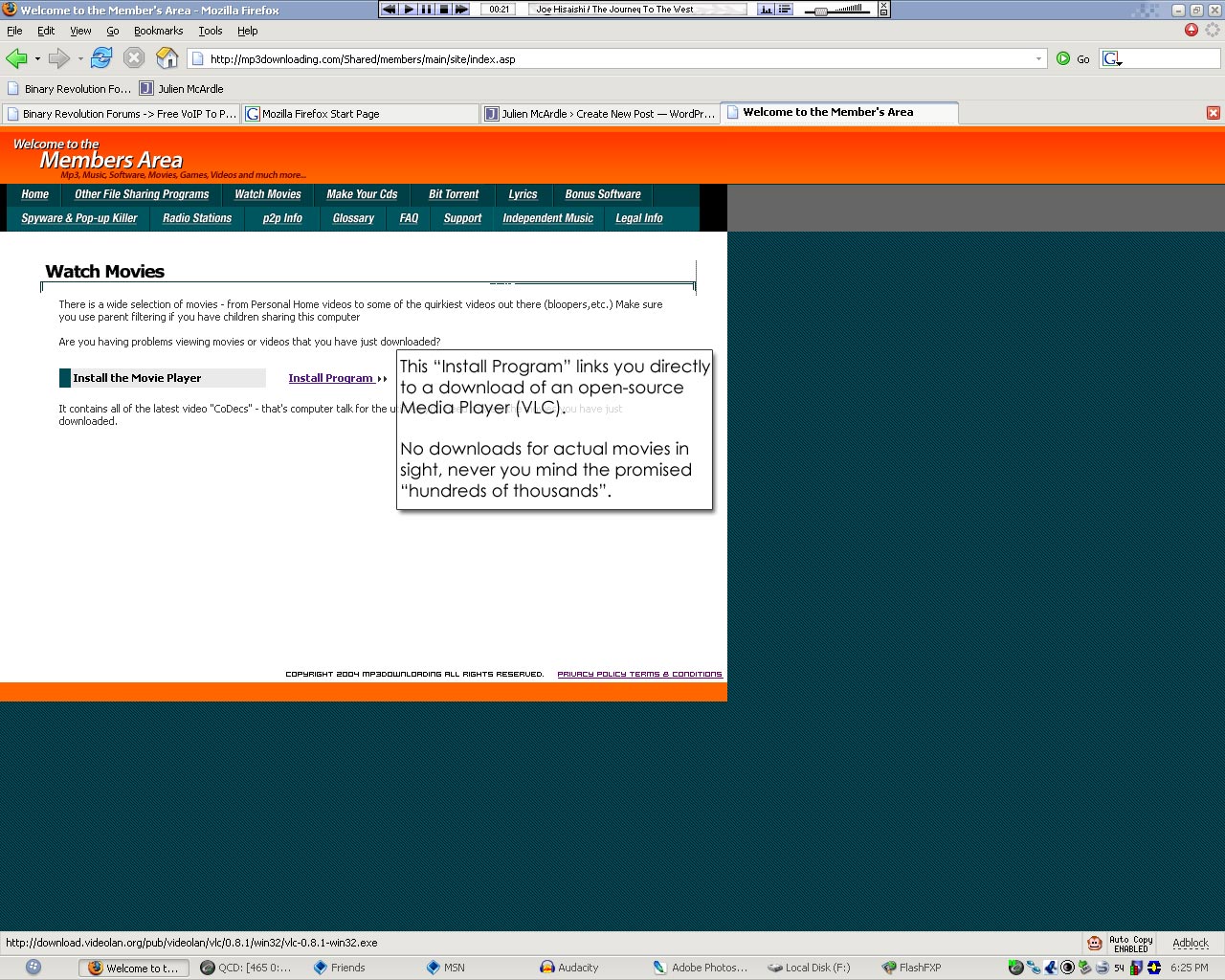Image resolution: width=1225 pixels, height=980 pixels.
Task: Switch to the Binary Revolution Forums tab
Action: (x=121, y=114)
